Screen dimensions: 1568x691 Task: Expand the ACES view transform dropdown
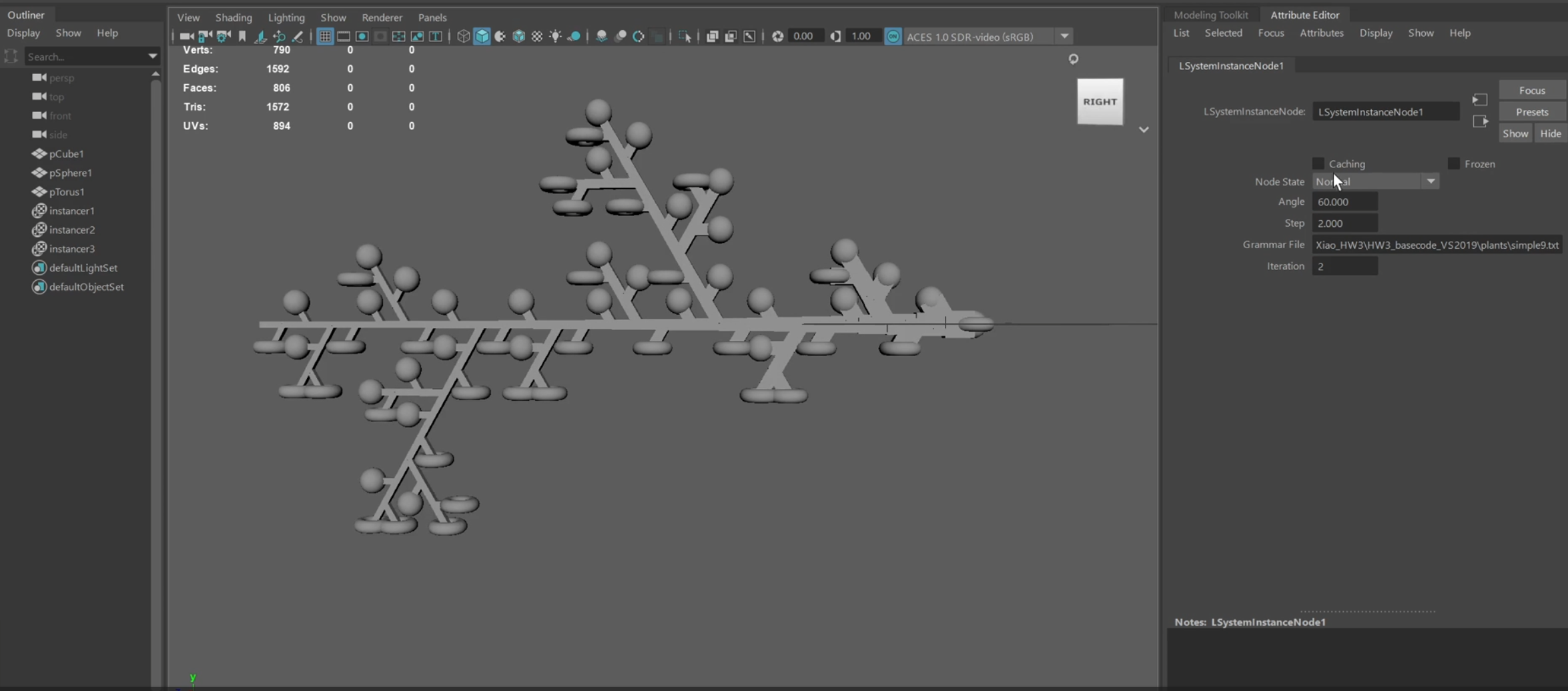pos(1064,37)
